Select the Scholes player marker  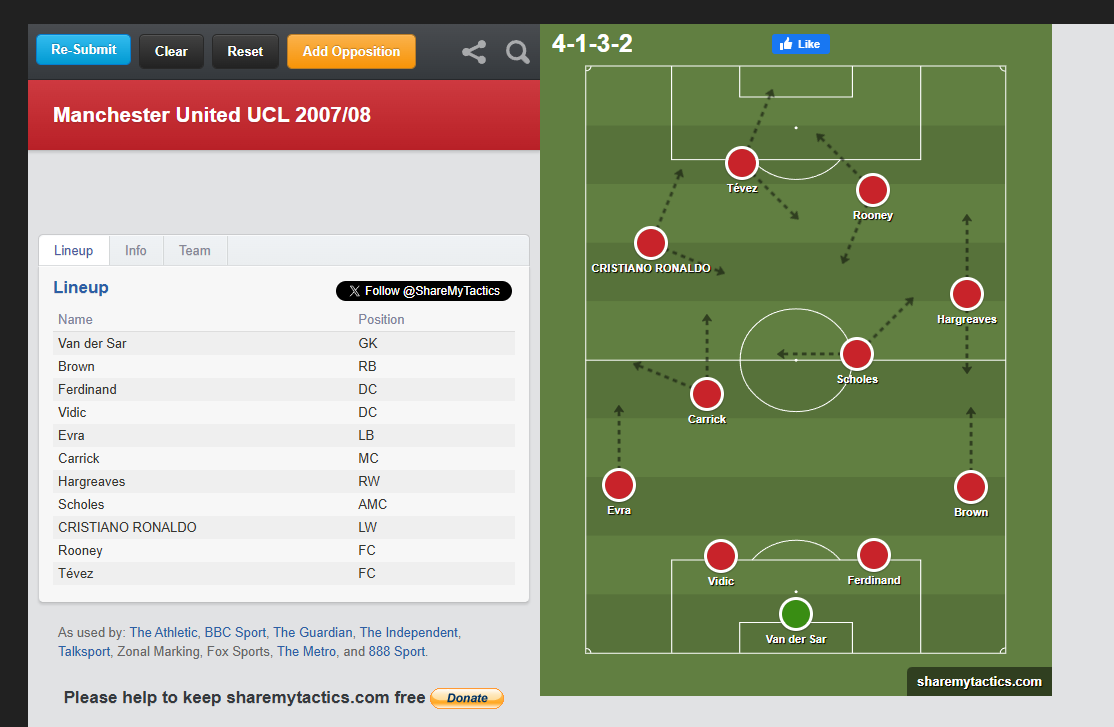(x=856, y=354)
